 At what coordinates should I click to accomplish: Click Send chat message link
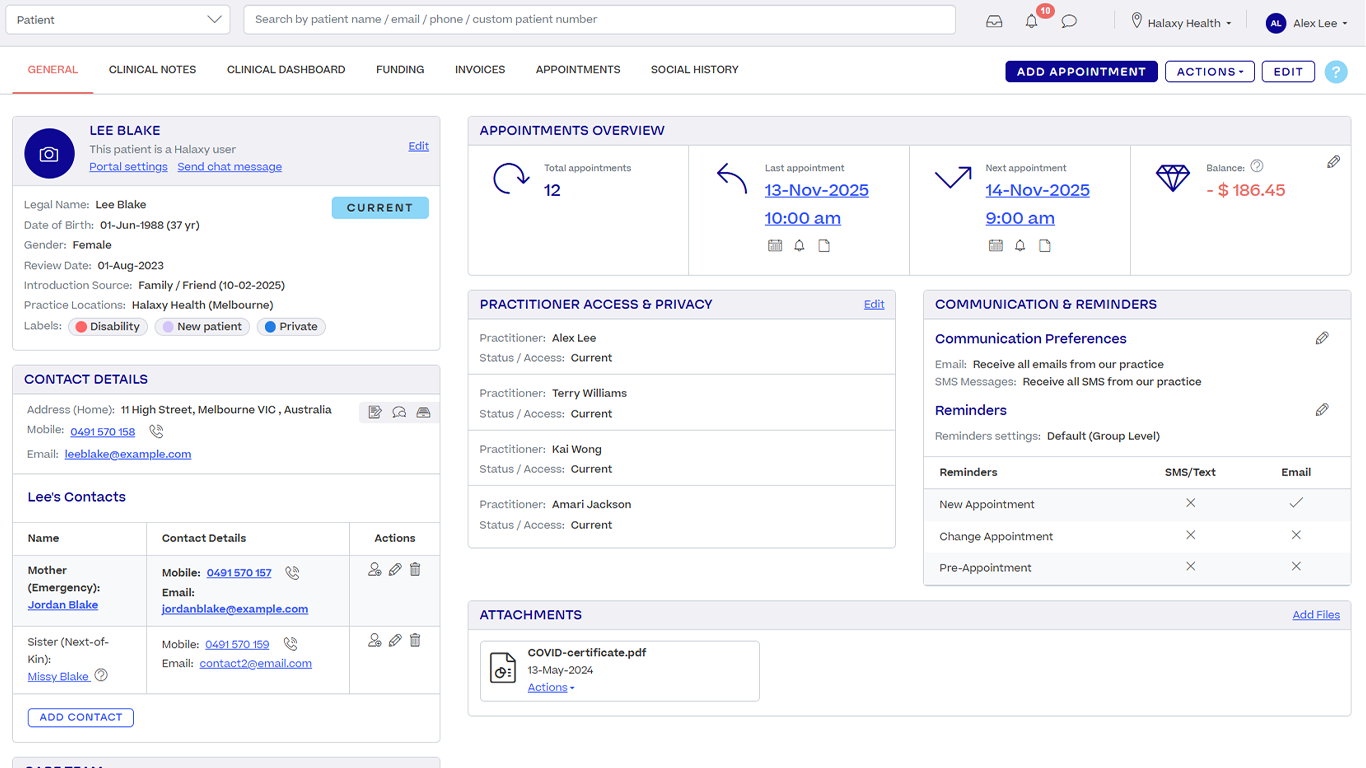coord(230,167)
